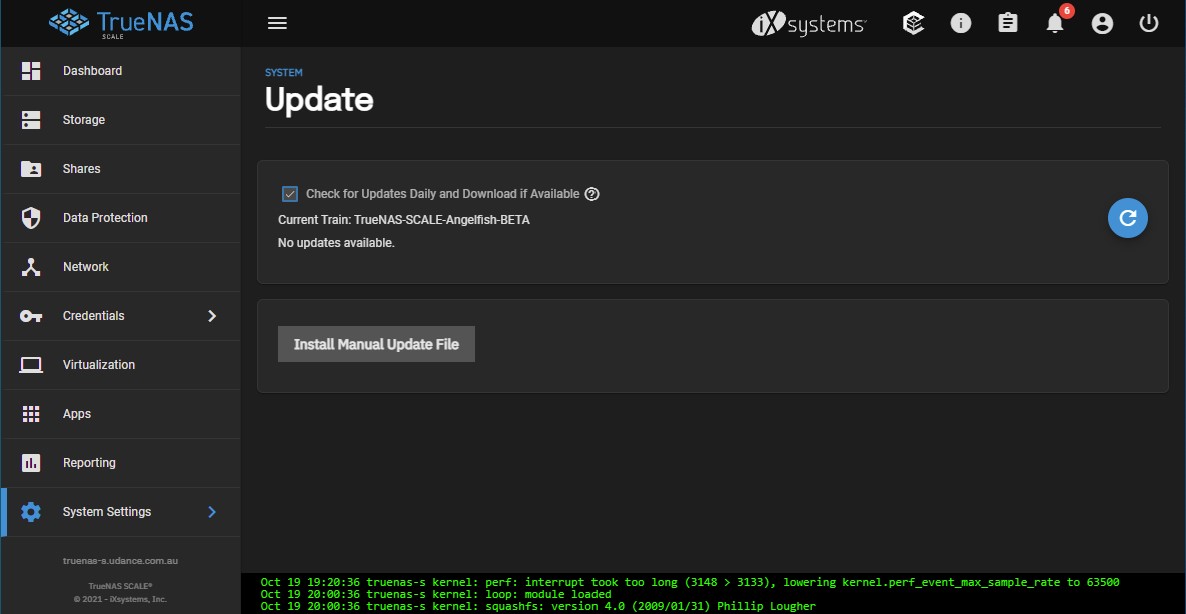
Task: Open the iXsystems logo link
Action: point(809,24)
